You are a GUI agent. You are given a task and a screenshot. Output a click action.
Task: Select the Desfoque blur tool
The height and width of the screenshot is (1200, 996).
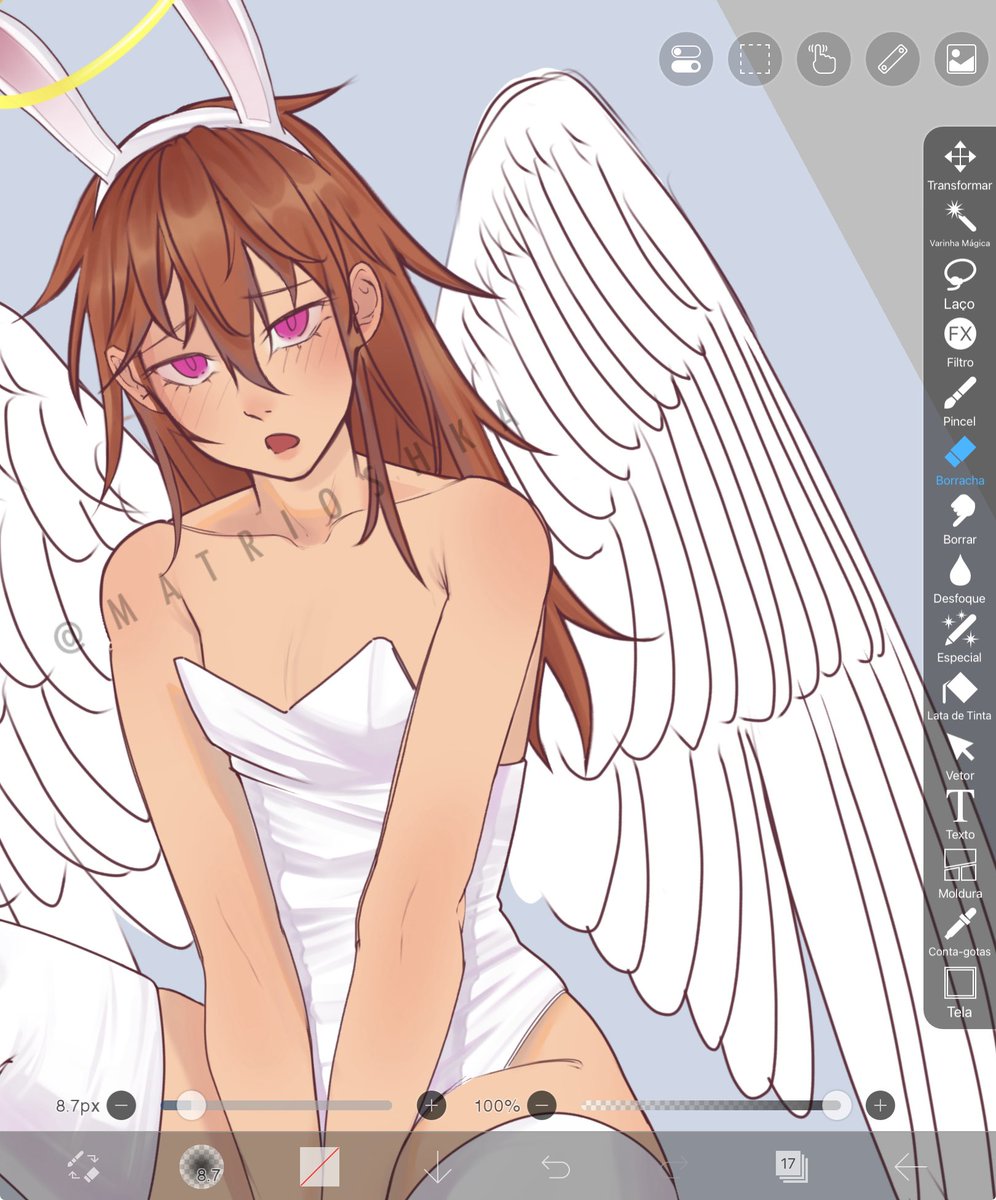tap(960, 579)
